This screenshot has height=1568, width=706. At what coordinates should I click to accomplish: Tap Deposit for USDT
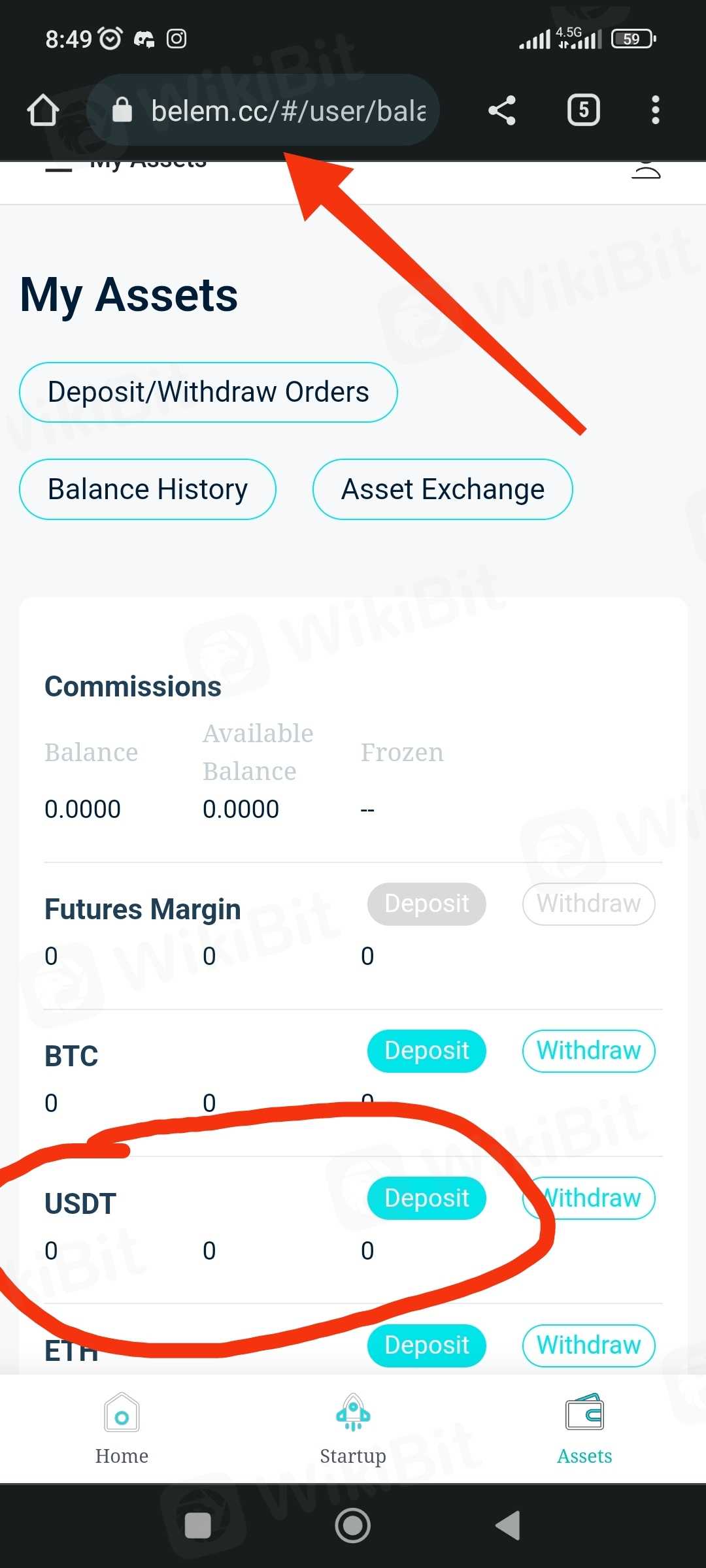click(x=427, y=1198)
